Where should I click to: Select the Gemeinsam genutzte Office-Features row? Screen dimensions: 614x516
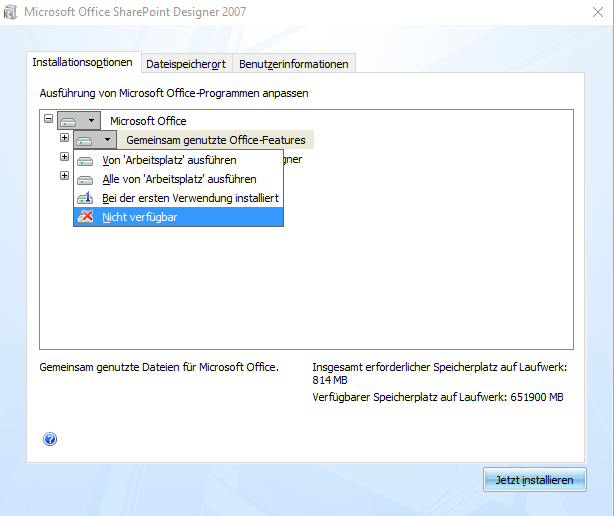216,140
